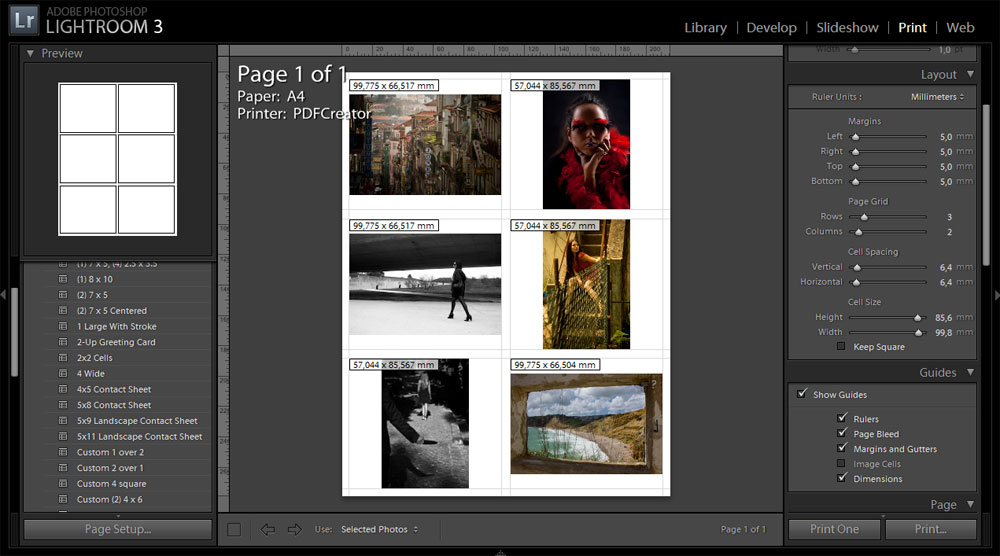1000x556 pixels.
Task: Open the Use Selected Photos dropdown
Action: pos(379,529)
